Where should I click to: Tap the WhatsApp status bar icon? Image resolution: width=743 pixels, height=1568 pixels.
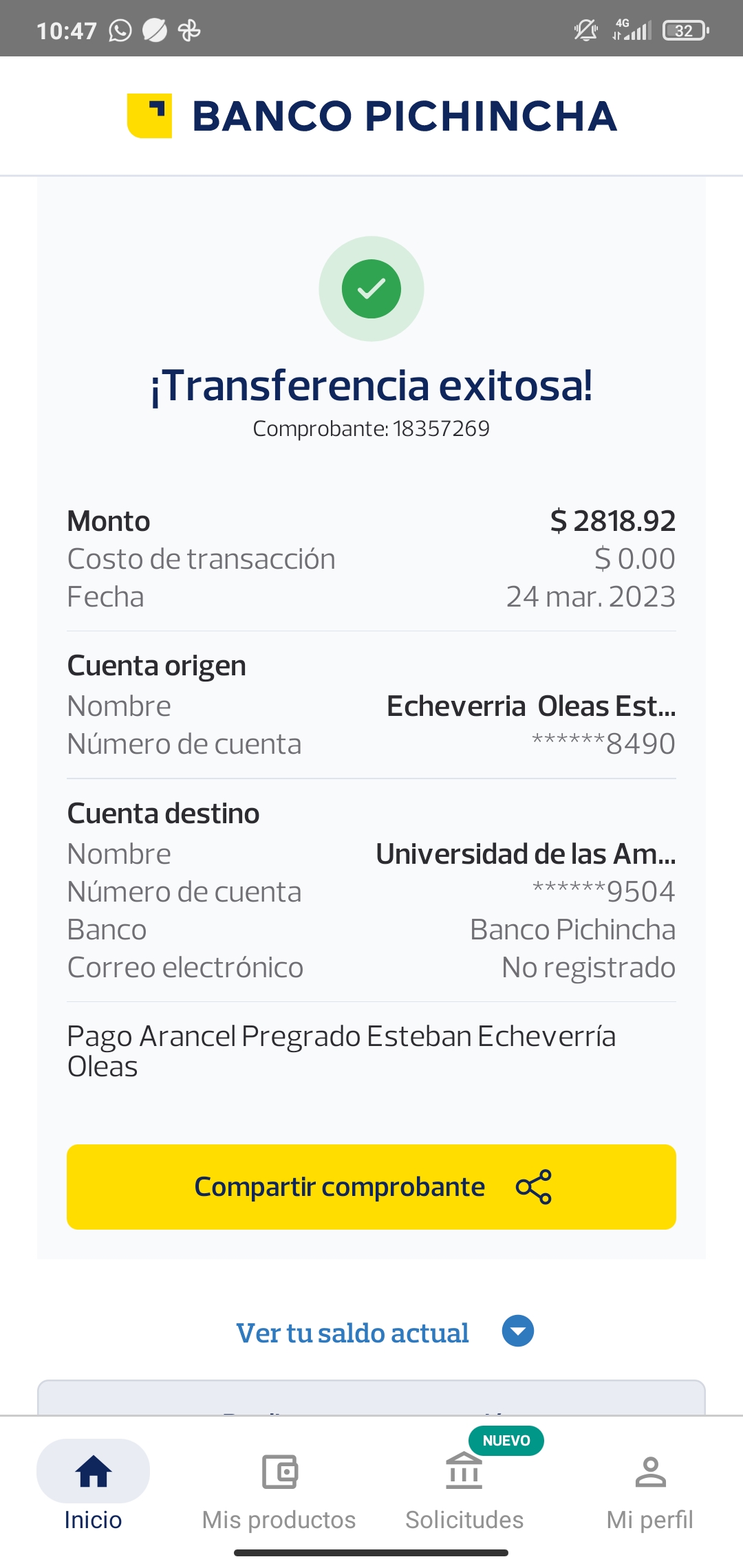[x=120, y=31]
